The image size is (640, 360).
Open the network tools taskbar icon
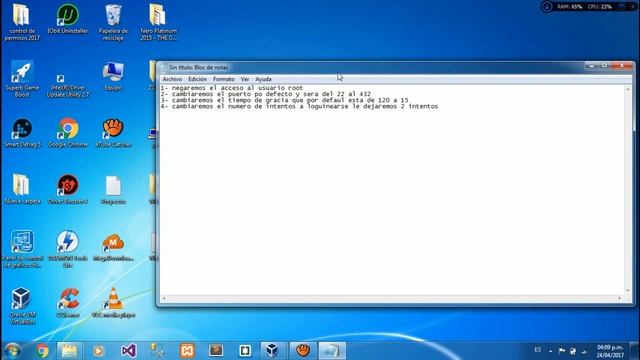click(158, 351)
